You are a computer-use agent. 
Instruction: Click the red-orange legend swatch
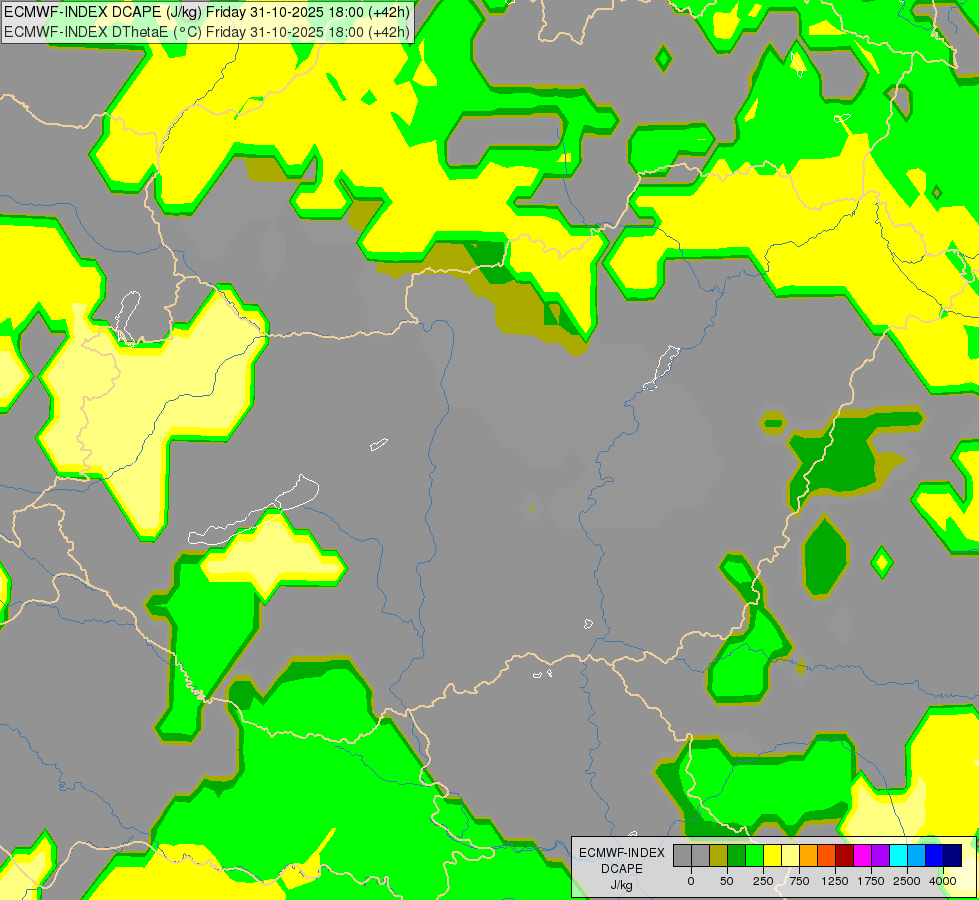pos(827,855)
